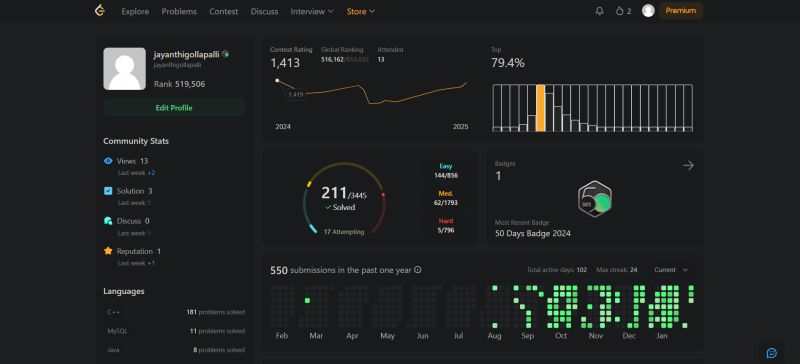Click the Views eye icon
Viewport: 800px width, 364px height.
(108, 161)
